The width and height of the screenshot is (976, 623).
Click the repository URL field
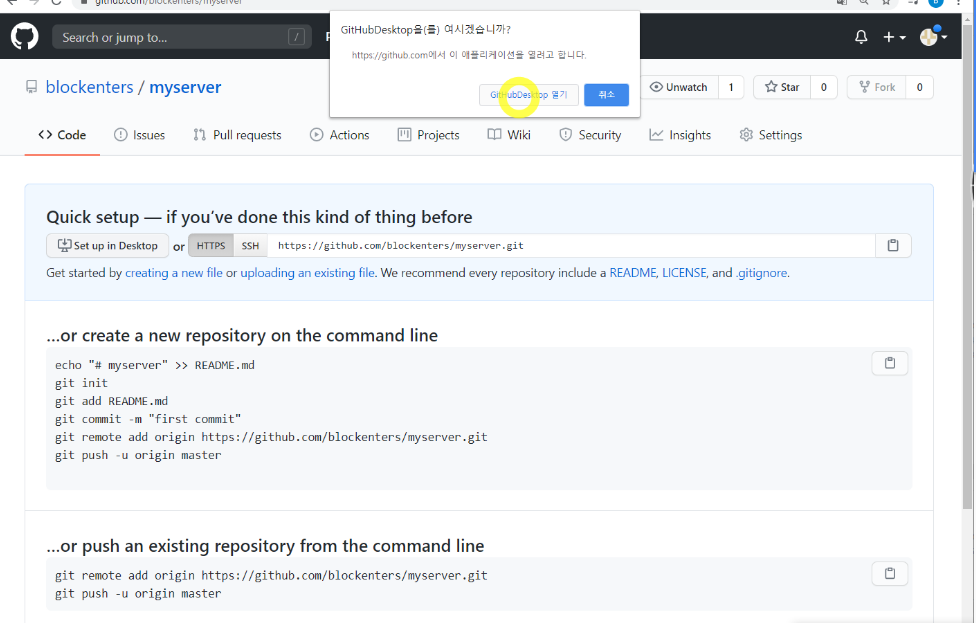click(571, 245)
